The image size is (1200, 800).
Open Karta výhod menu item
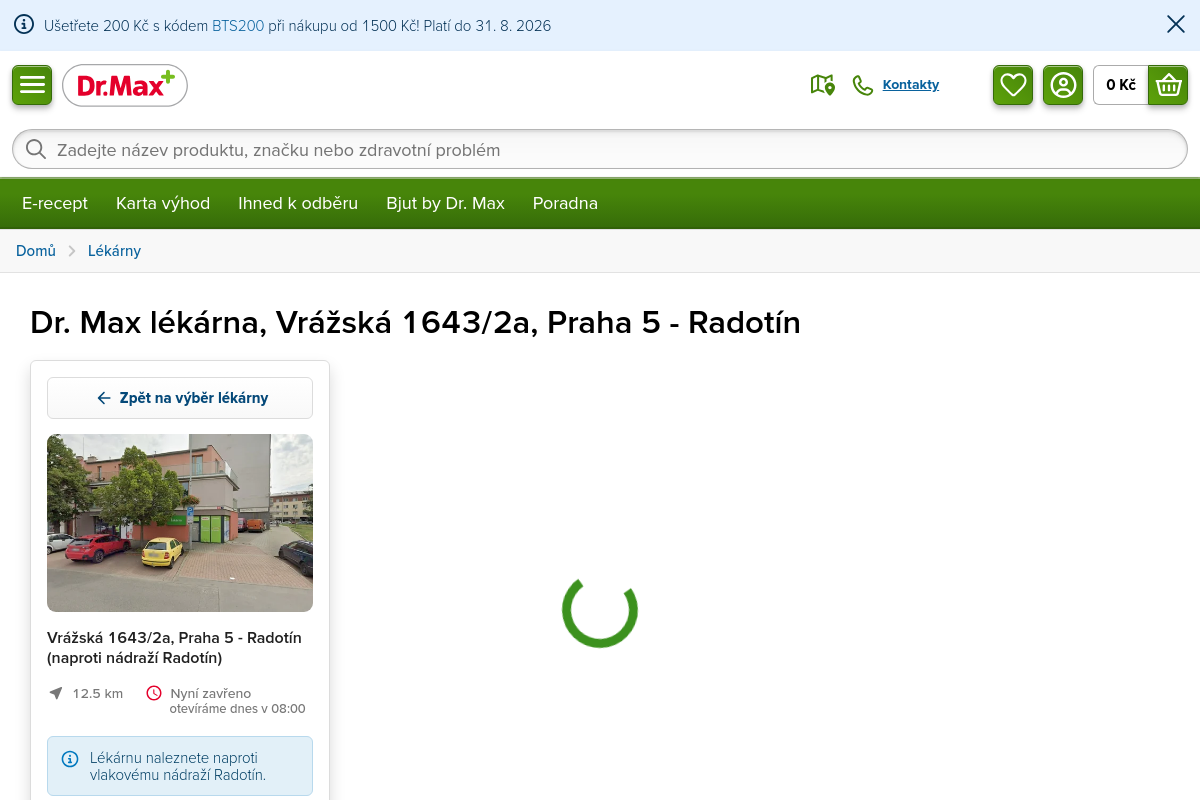coord(163,203)
